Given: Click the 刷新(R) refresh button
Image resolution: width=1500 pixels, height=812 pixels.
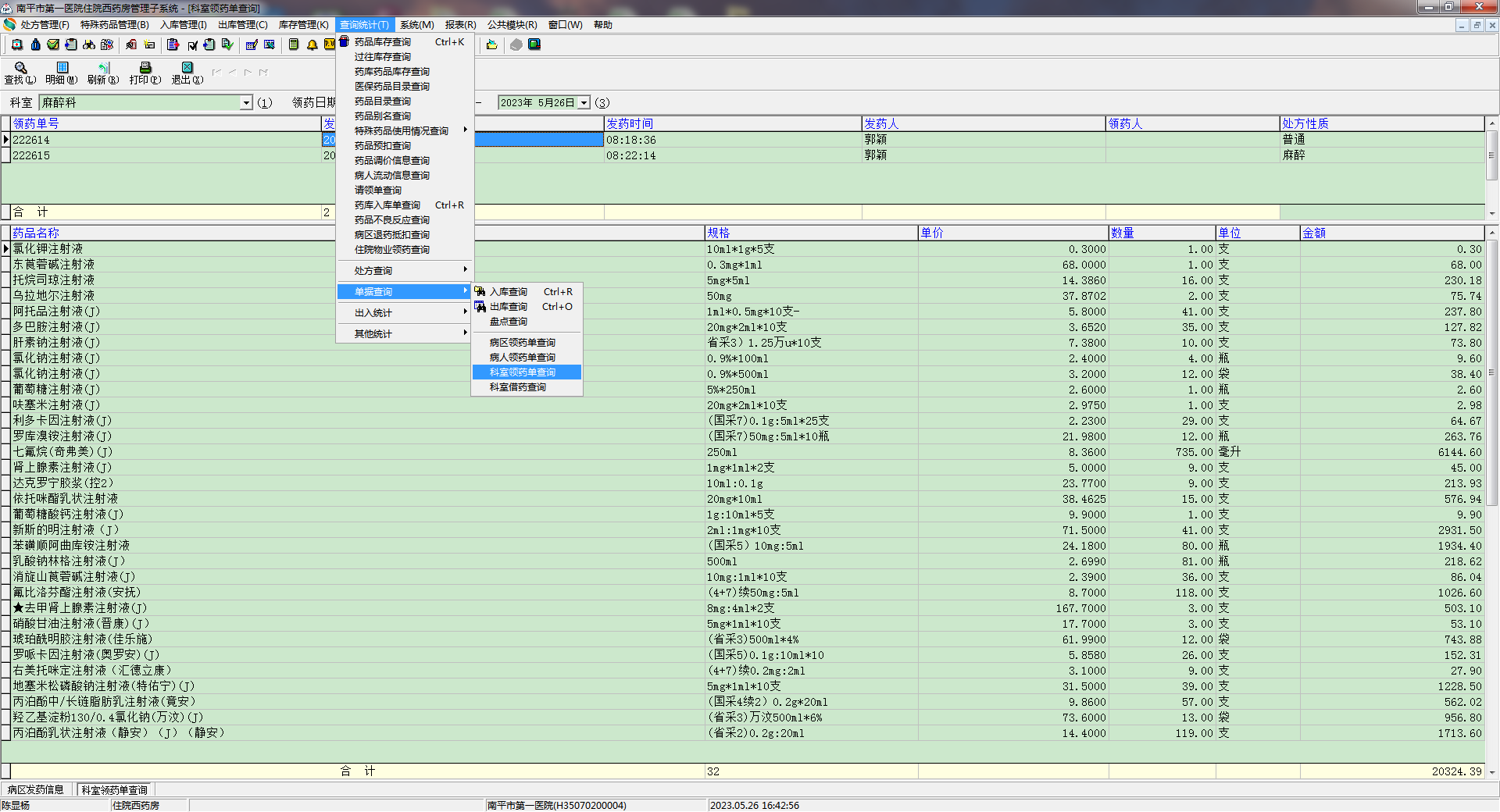Looking at the screenshot, I should click(x=103, y=73).
